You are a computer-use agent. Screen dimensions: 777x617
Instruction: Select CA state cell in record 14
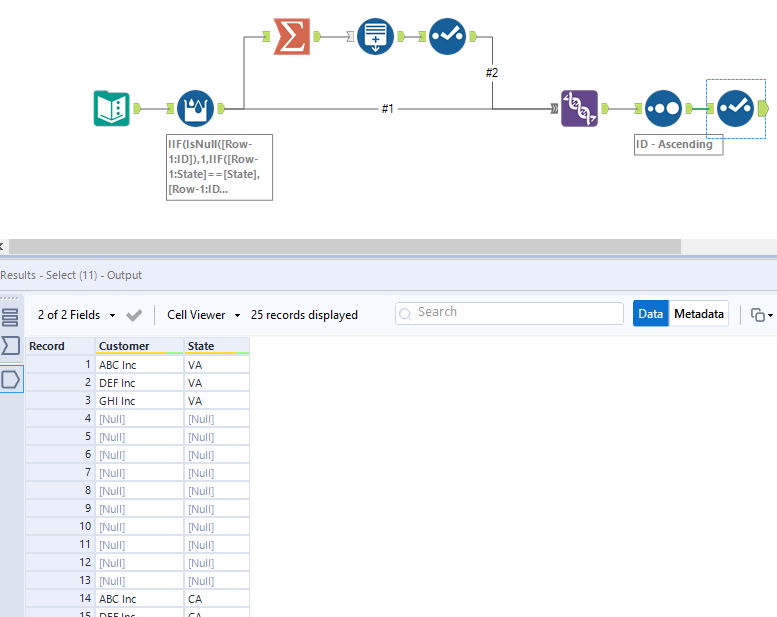tap(217, 599)
